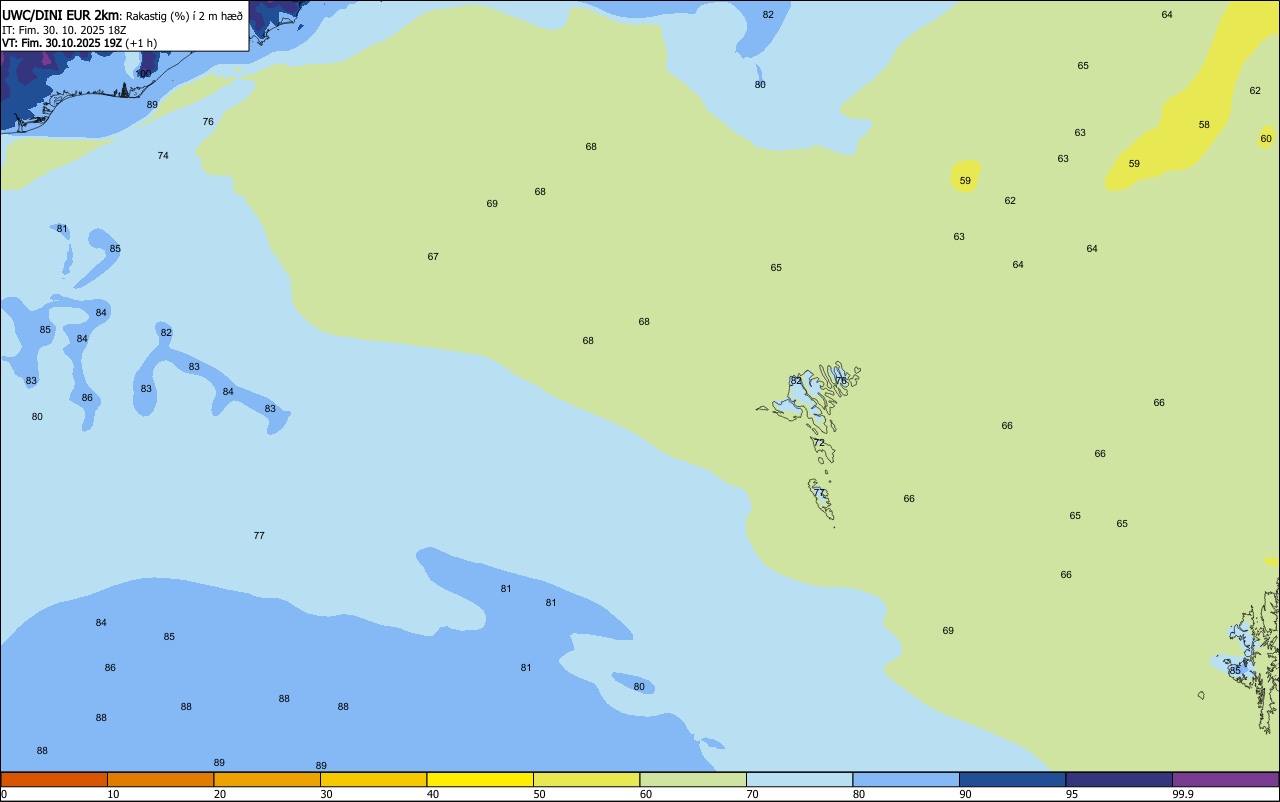Click the legend tick label 99.9
This screenshot has height=802, width=1280.
(1183, 794)
